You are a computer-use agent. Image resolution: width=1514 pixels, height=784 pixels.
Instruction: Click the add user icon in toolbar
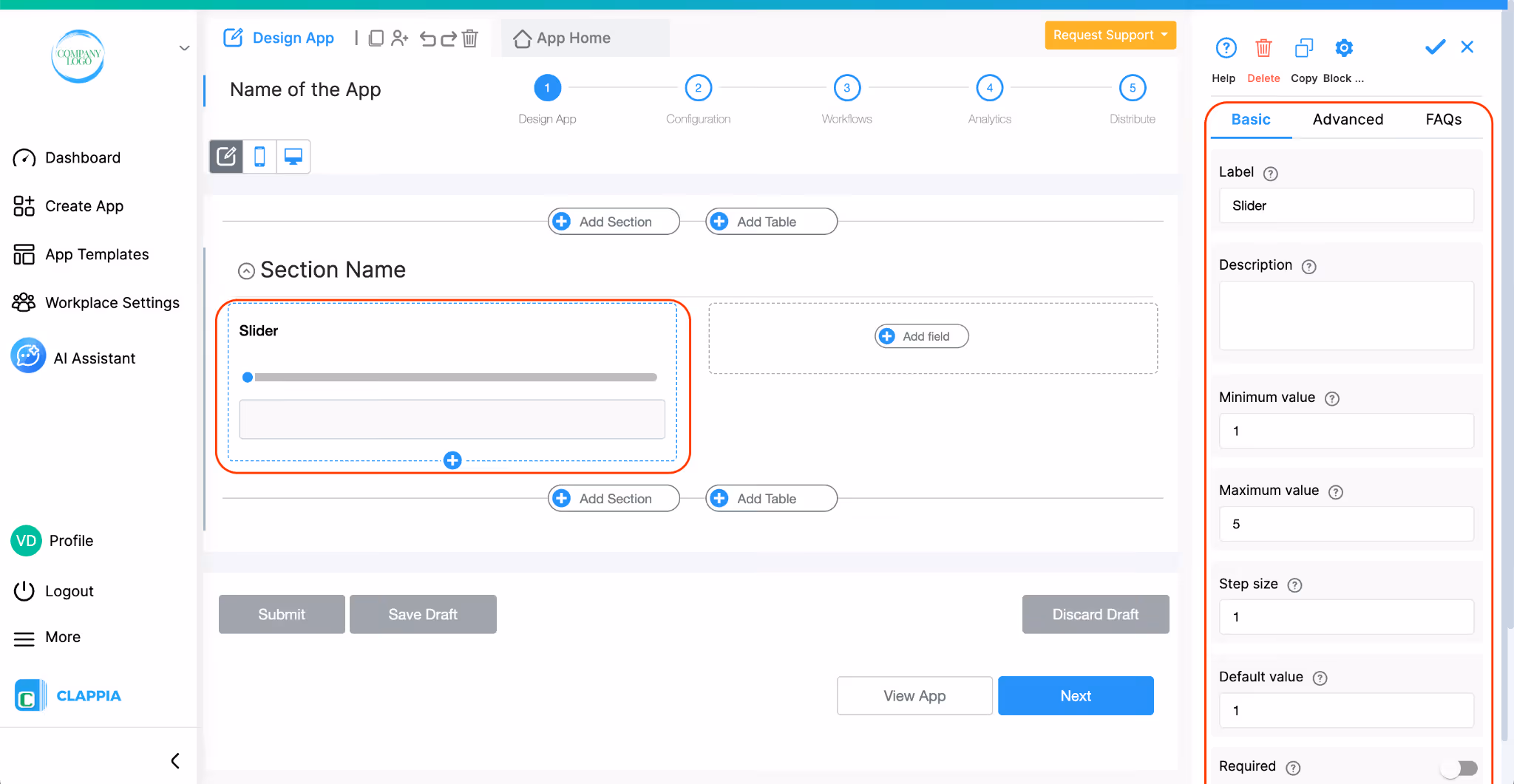tap(400, 38)
